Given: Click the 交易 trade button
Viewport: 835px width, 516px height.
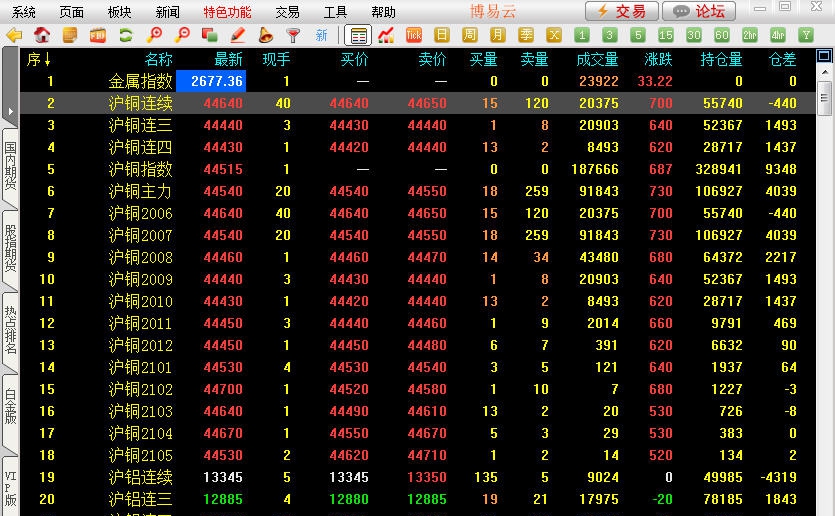Looking at the screenshot, I should 622,12.
